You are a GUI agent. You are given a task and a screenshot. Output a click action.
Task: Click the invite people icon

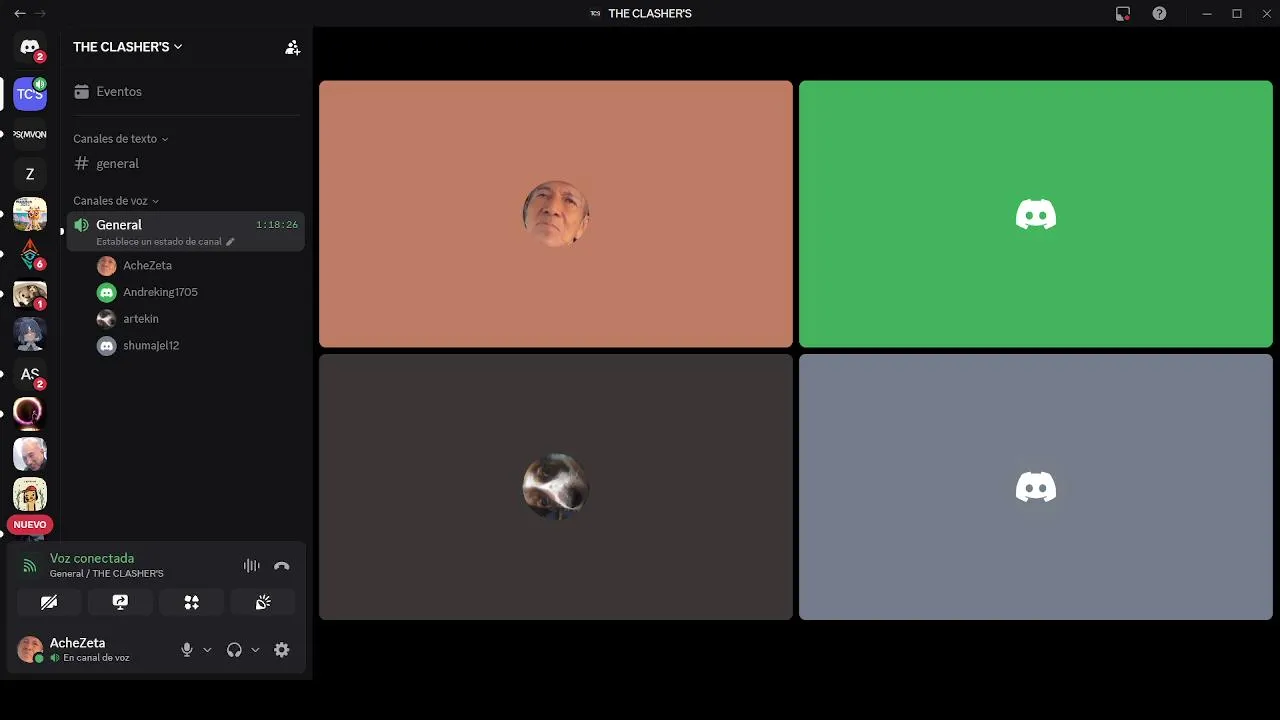[x=292, y=47]
